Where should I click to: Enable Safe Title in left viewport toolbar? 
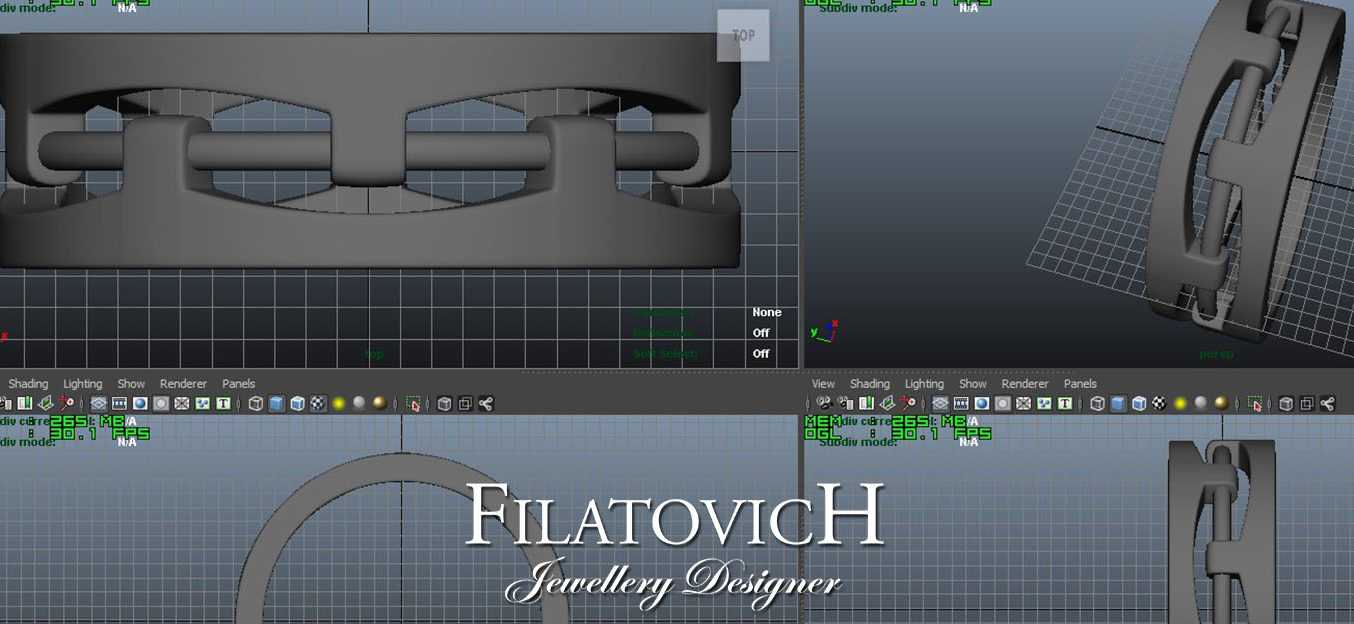pos(223,403)
